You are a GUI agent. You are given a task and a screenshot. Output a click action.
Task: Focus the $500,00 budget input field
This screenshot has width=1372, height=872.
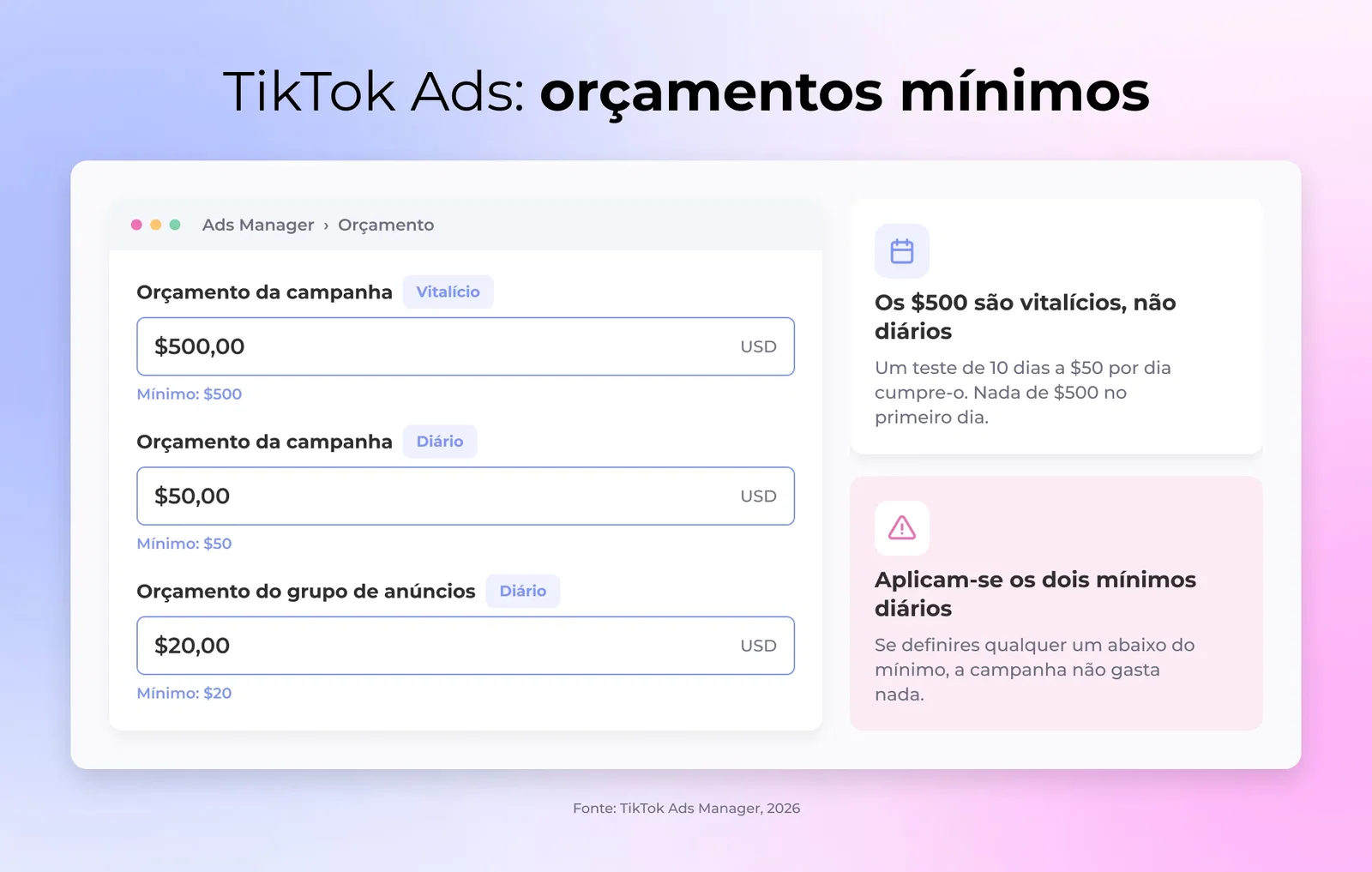click(466, 346)
